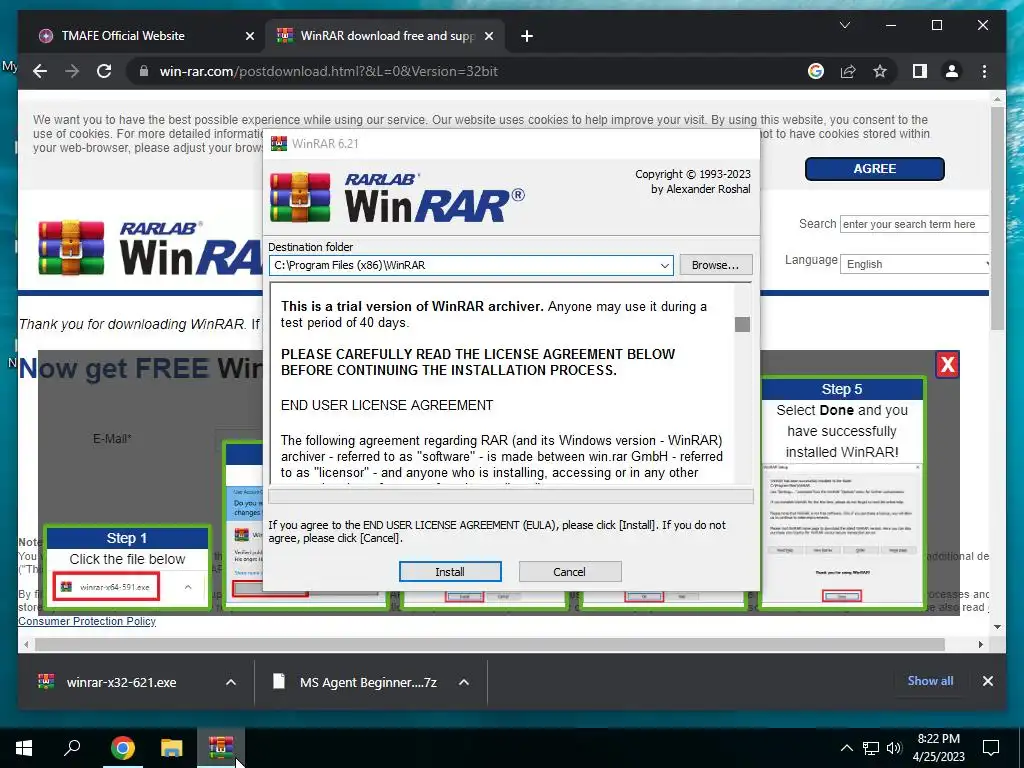Click the page vertical scrollbar thumb

pyautogui.click(x=997, y=219)
